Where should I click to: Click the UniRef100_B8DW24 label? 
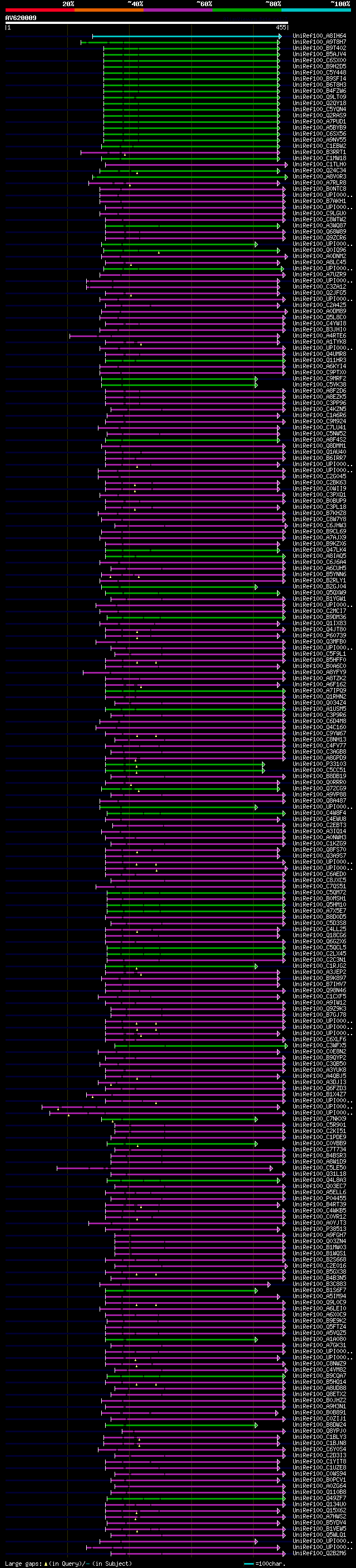tap(319, 1425)
